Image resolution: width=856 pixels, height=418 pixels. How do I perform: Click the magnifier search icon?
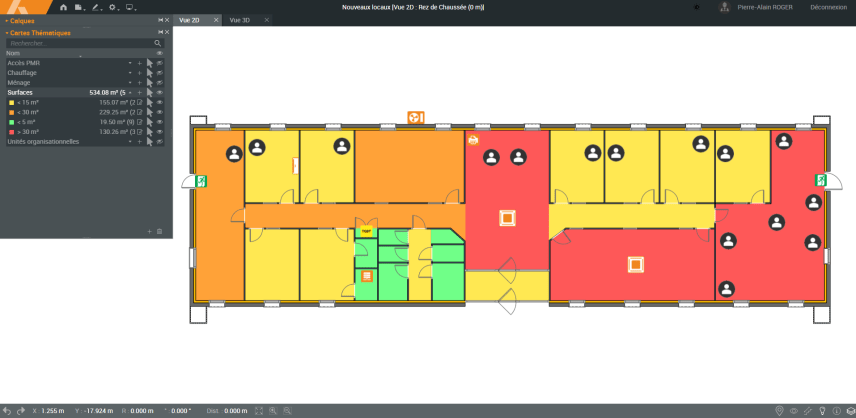(x=158, y=43)
